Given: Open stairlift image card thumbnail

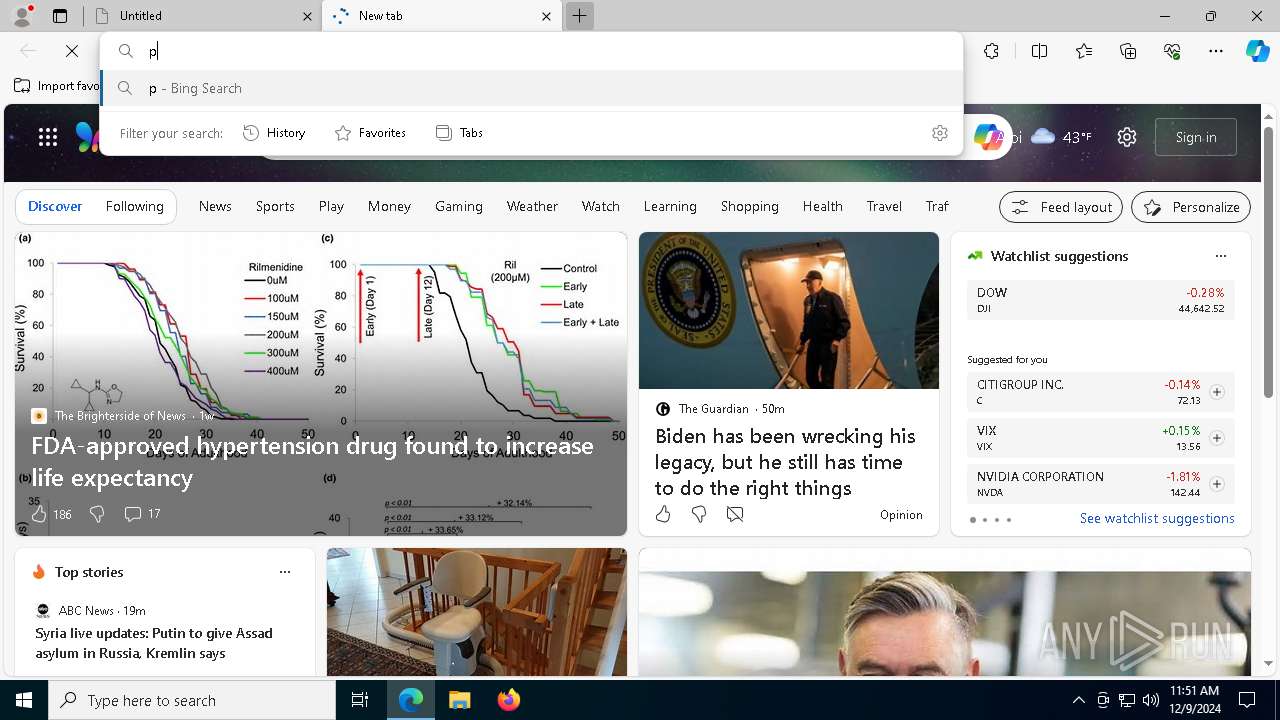Looking at the screenshot, I should coord(477,612).
